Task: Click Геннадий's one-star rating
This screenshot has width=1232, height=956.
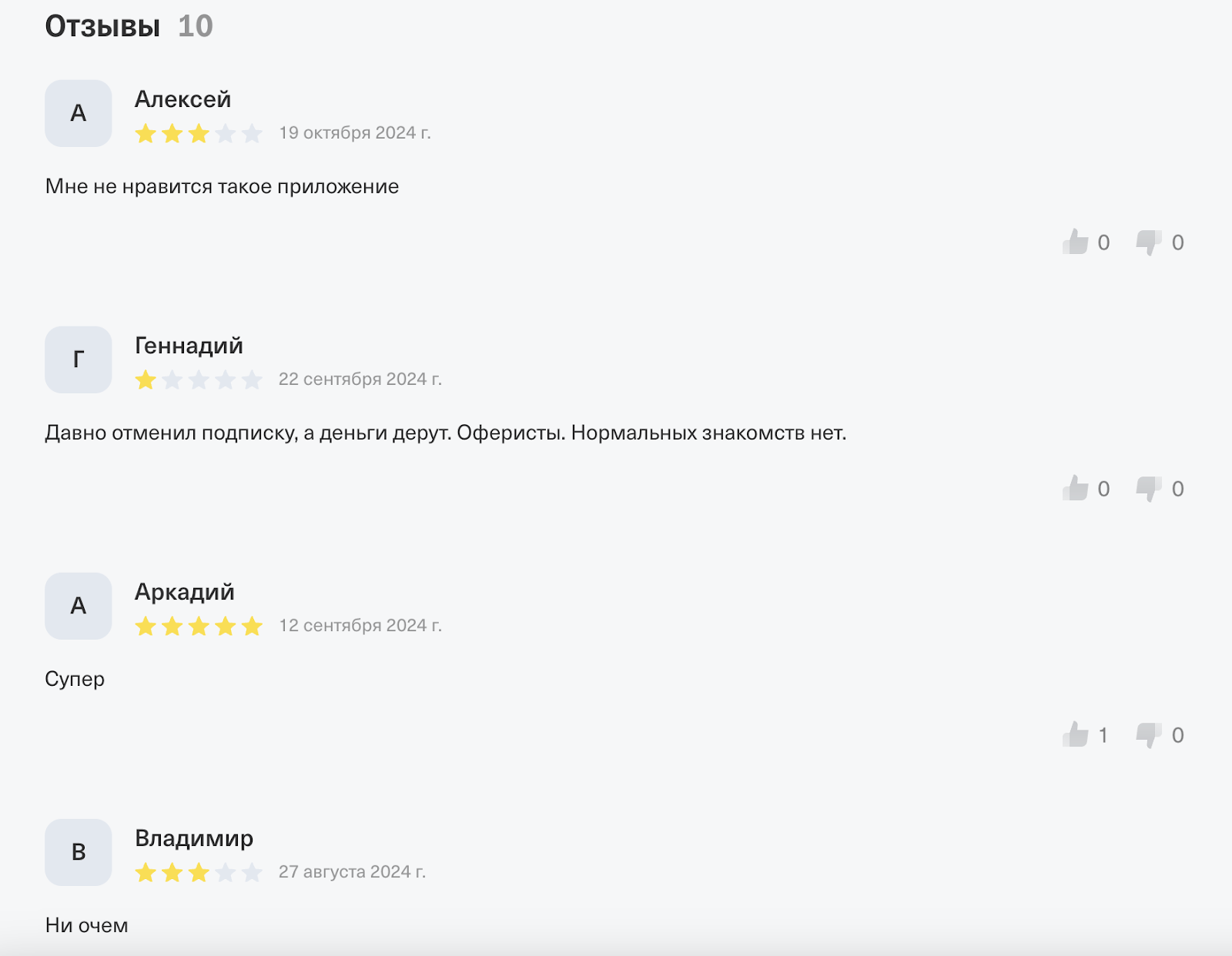Action: (x=199, y=380)
